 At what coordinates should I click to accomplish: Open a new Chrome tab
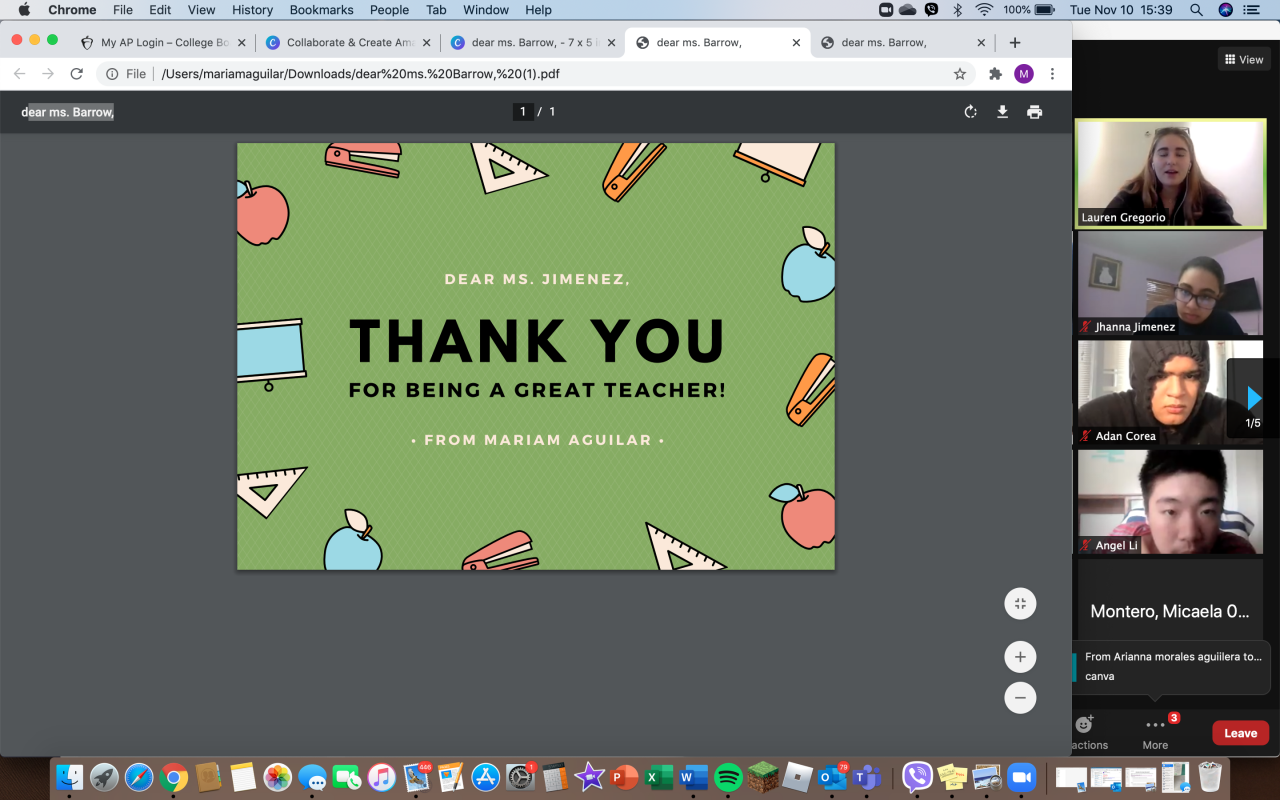coord(1015,43)
